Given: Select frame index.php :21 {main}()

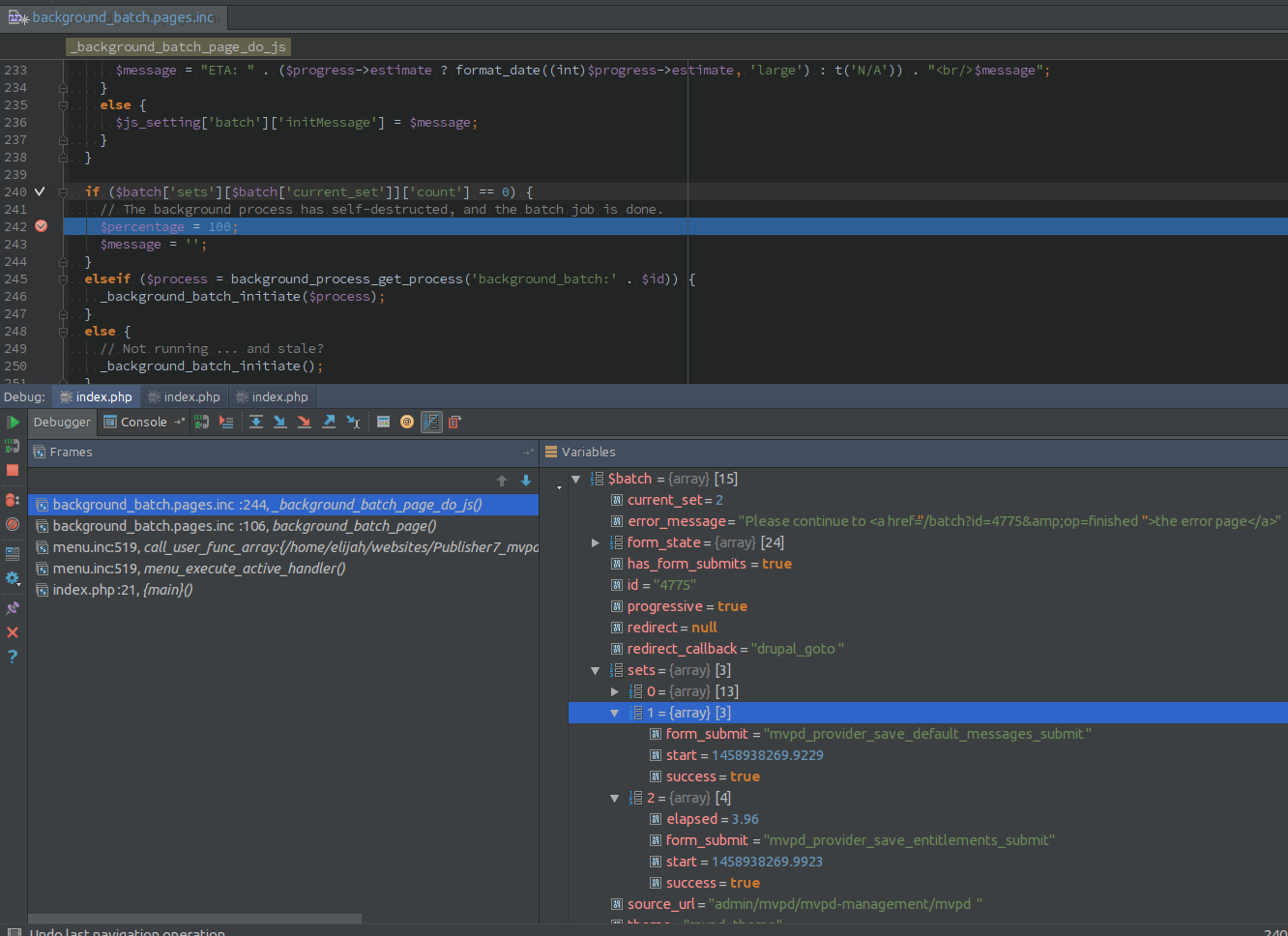Looking at the screenshot, I should pyautogui.click(x=283, y=590).
